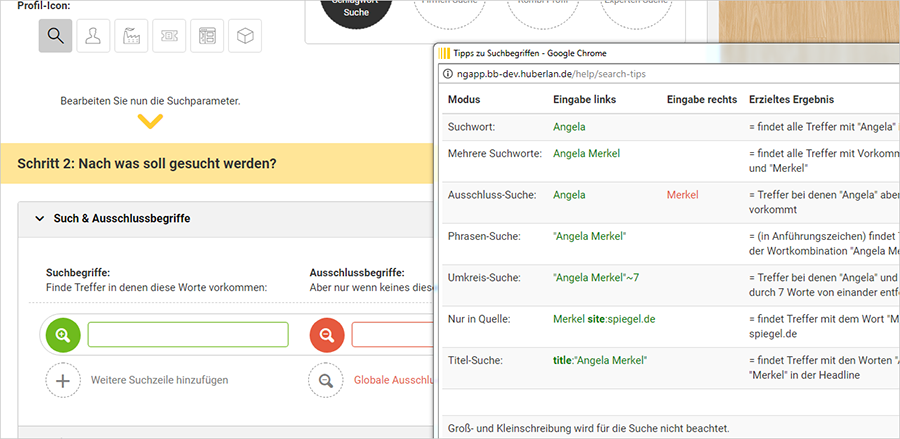Screen dimensions: 900x439
Task: Click the Weitere Suchzeile hinzufügen link
Action: coord(160,380)
